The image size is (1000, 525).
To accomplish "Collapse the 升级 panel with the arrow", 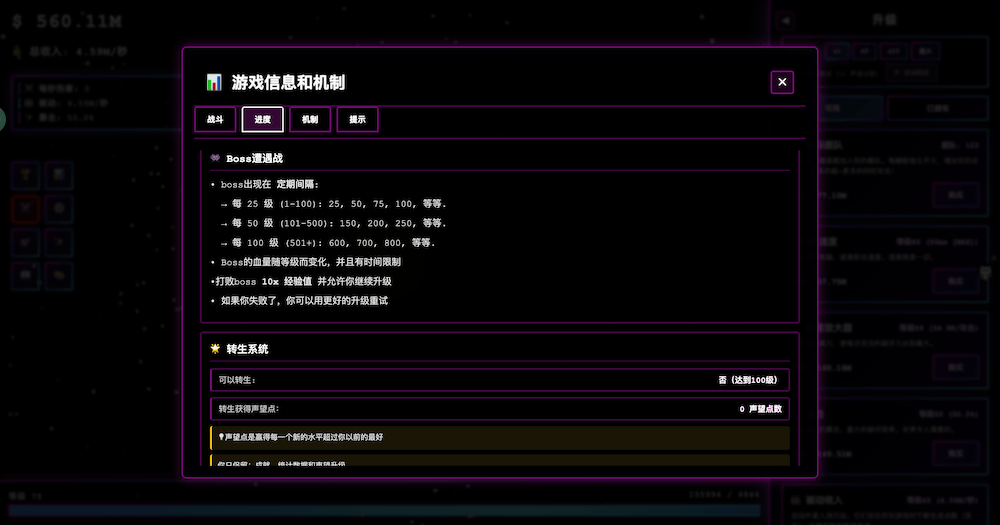I will point(786,20).
